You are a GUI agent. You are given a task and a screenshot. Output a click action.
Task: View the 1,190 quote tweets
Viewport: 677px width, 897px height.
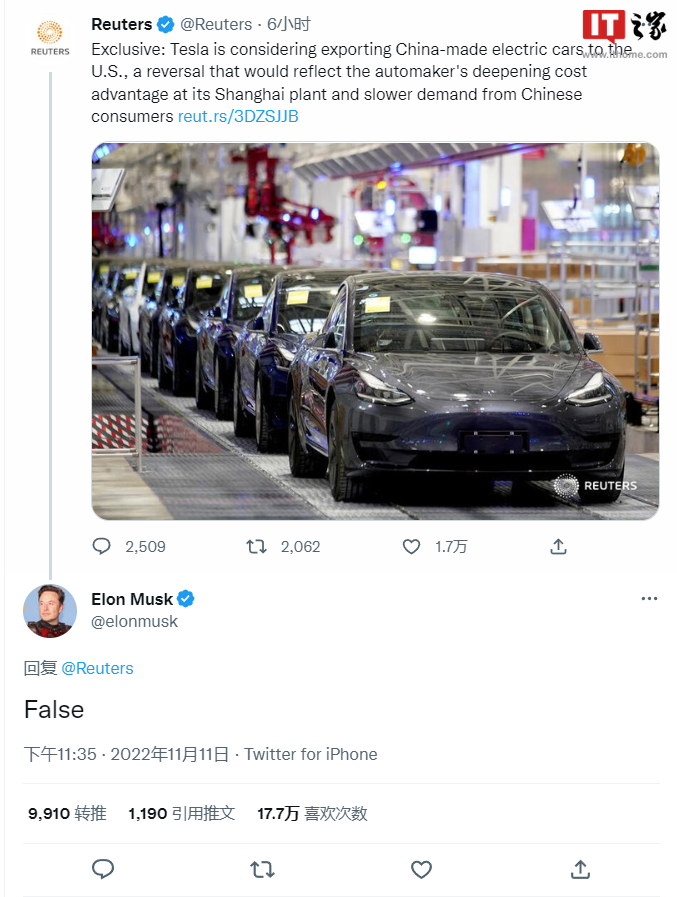click(182, 813)
